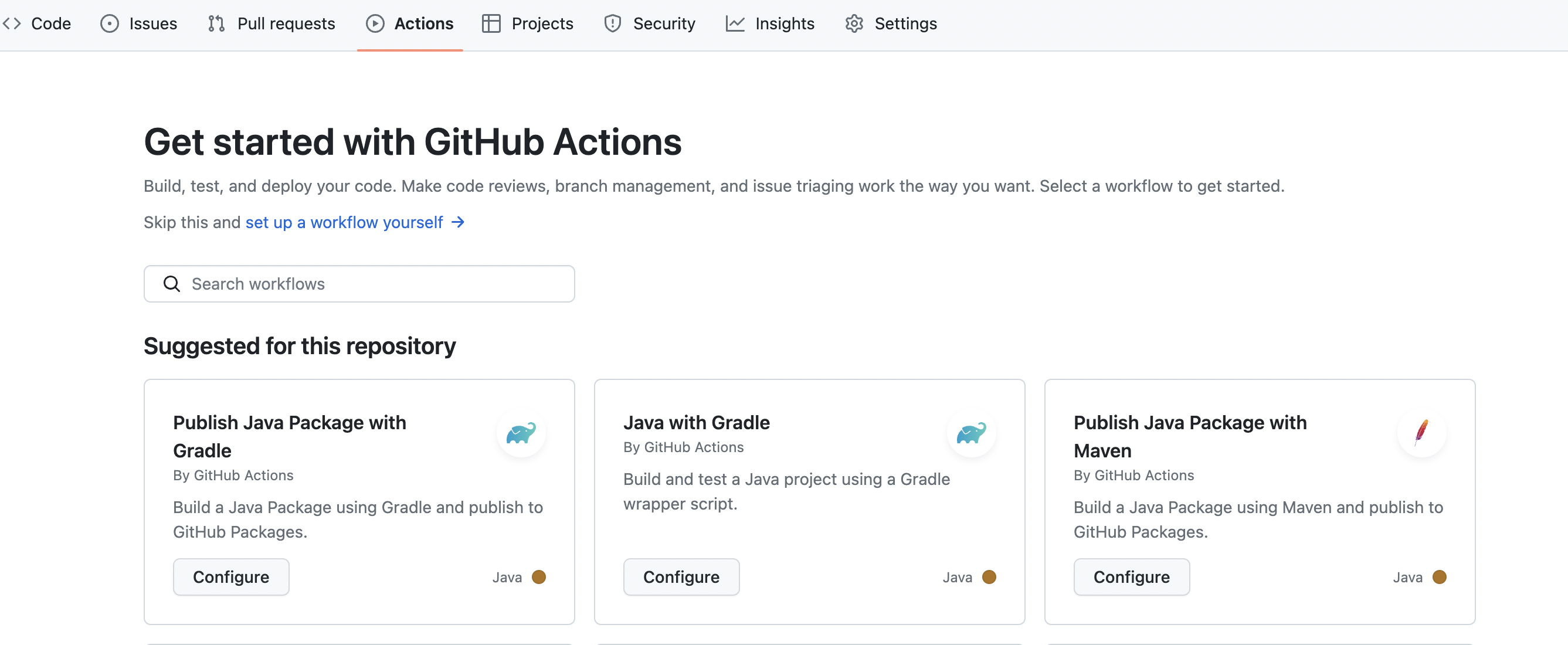Click the Code tab brackets icon

[12, 23]
